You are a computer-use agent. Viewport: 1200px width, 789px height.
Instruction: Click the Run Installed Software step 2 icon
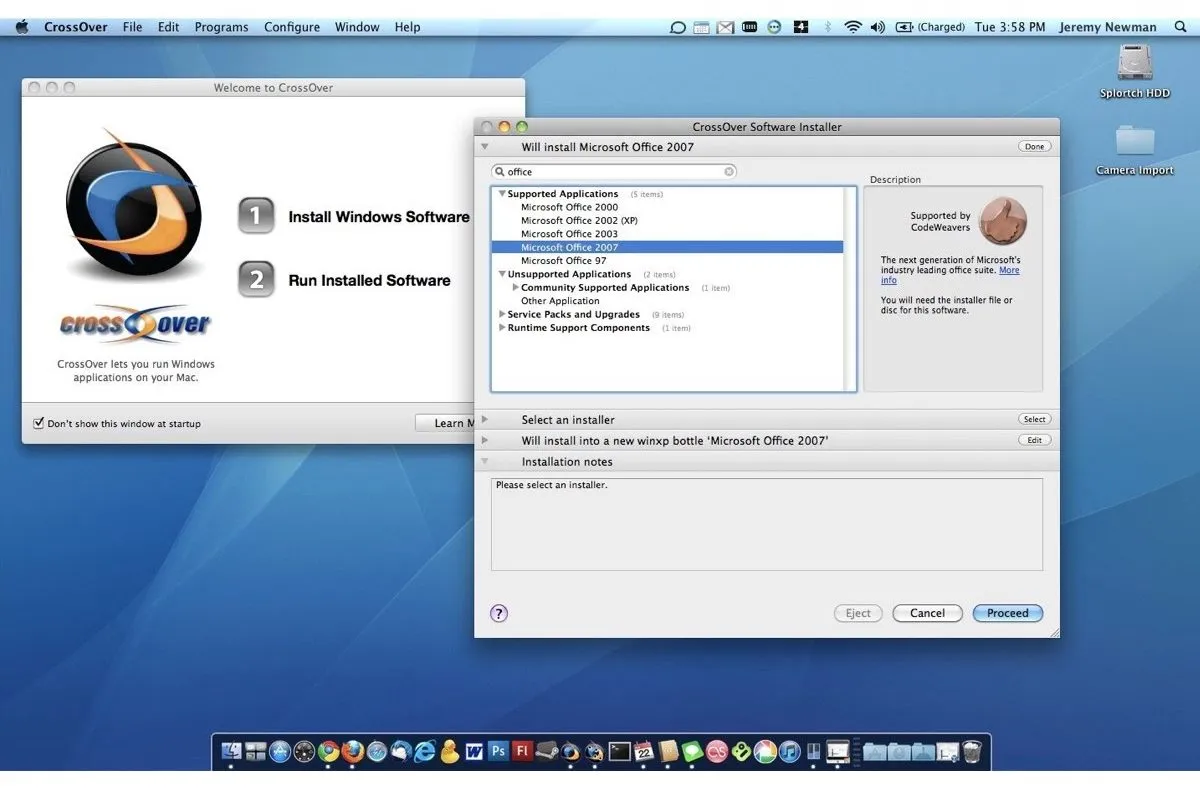[256, 280]
